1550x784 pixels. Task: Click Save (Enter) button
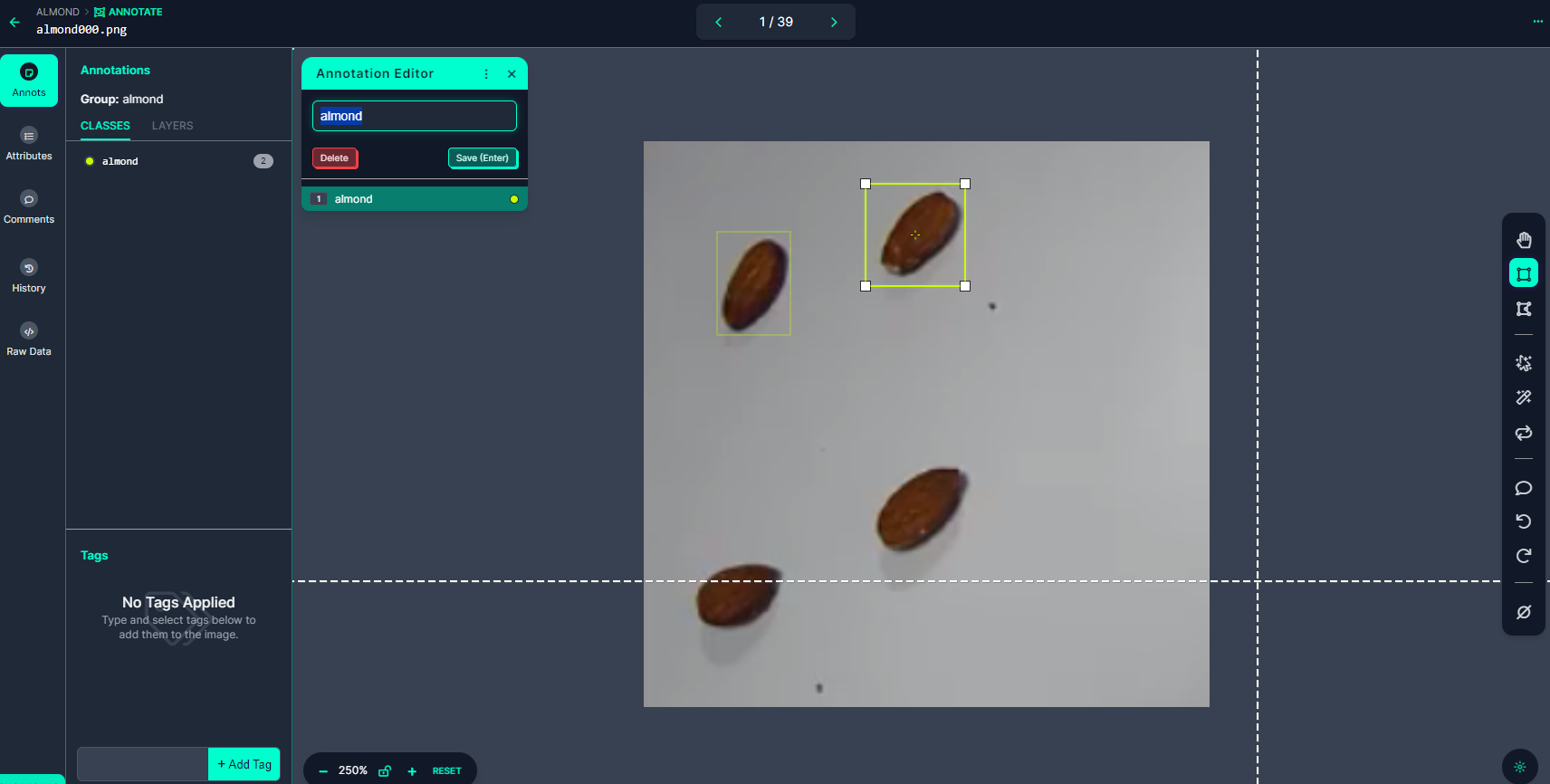click(x=483, y=158)
